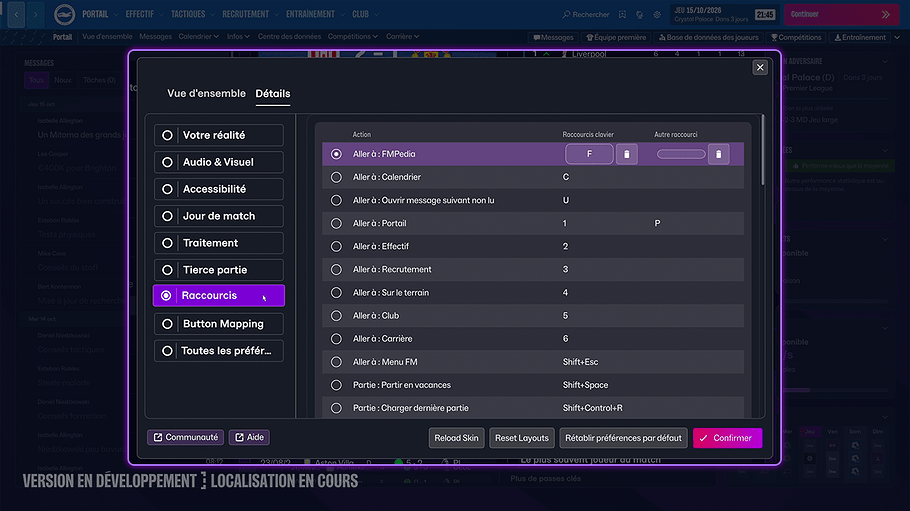
Task: Click the icon between bookmark and settings gear
Action: (x=640, y=15)
